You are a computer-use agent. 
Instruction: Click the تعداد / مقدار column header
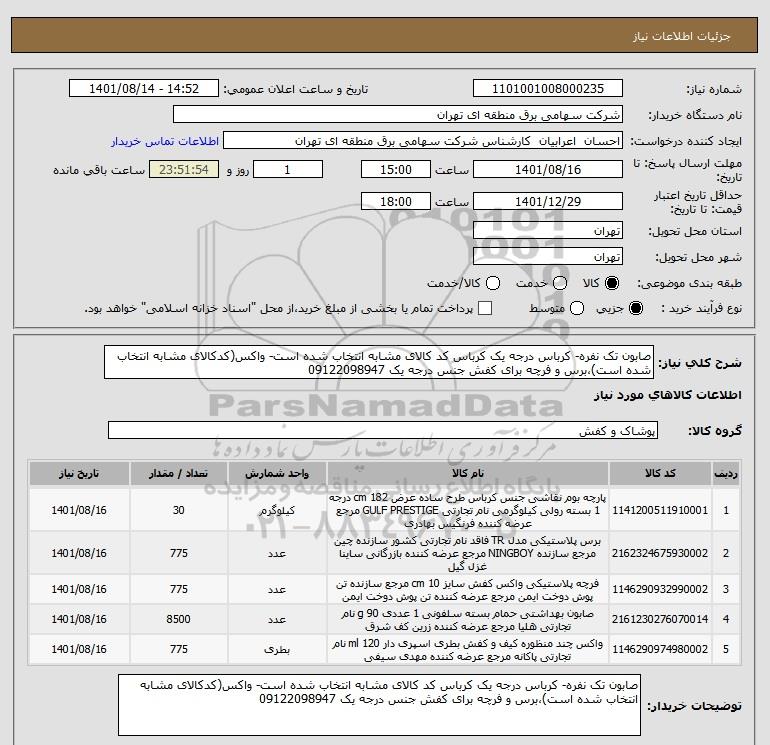pos(178,474)
